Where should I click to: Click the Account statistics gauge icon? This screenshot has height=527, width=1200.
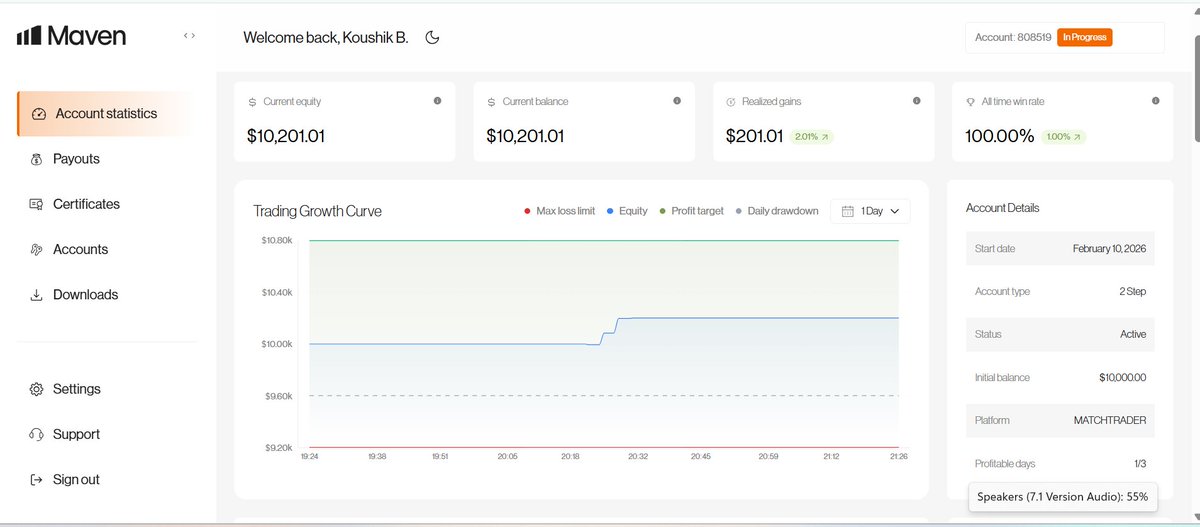tap(39, 114)
